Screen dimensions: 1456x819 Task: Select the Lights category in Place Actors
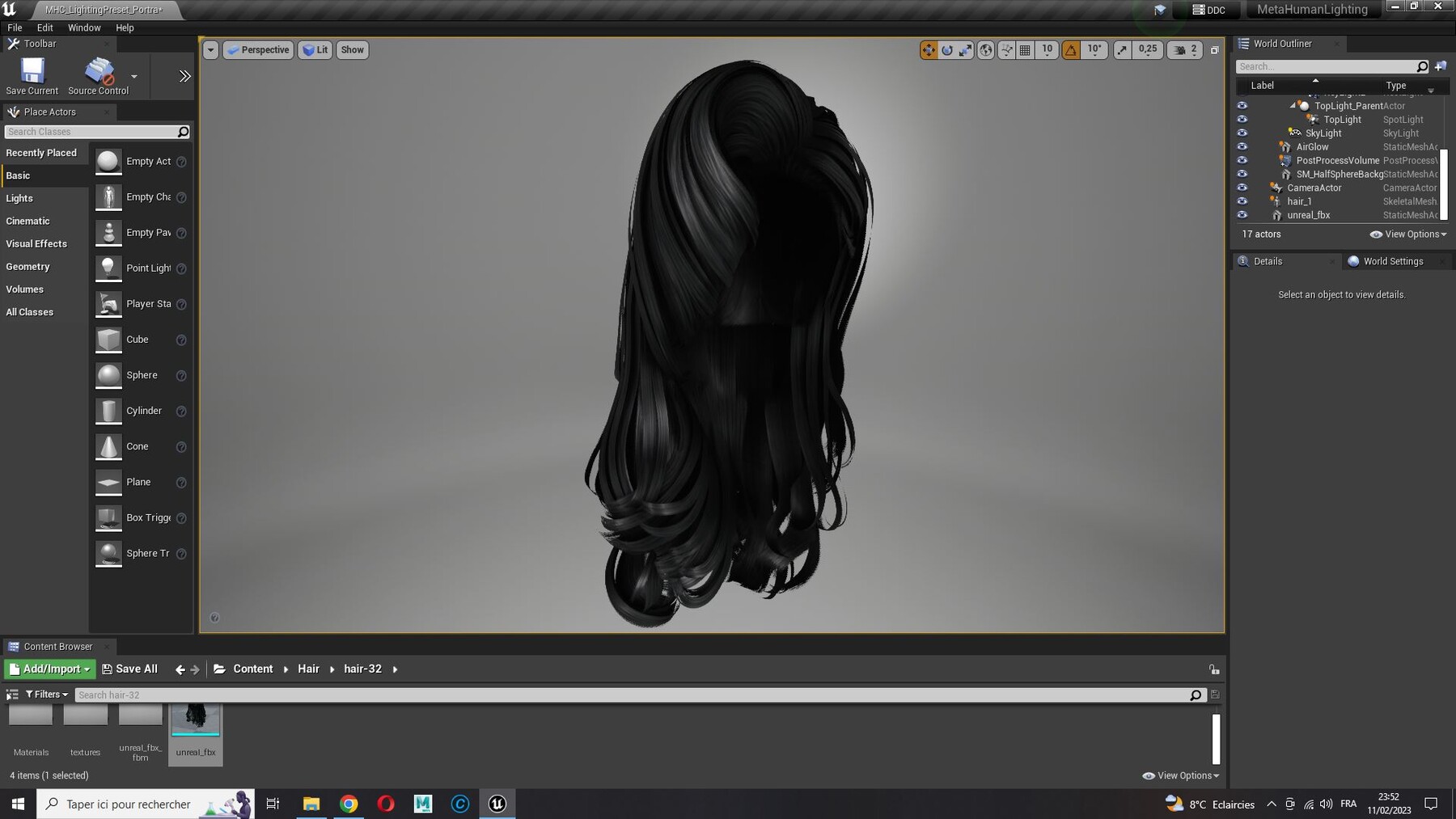pos(44,198)
